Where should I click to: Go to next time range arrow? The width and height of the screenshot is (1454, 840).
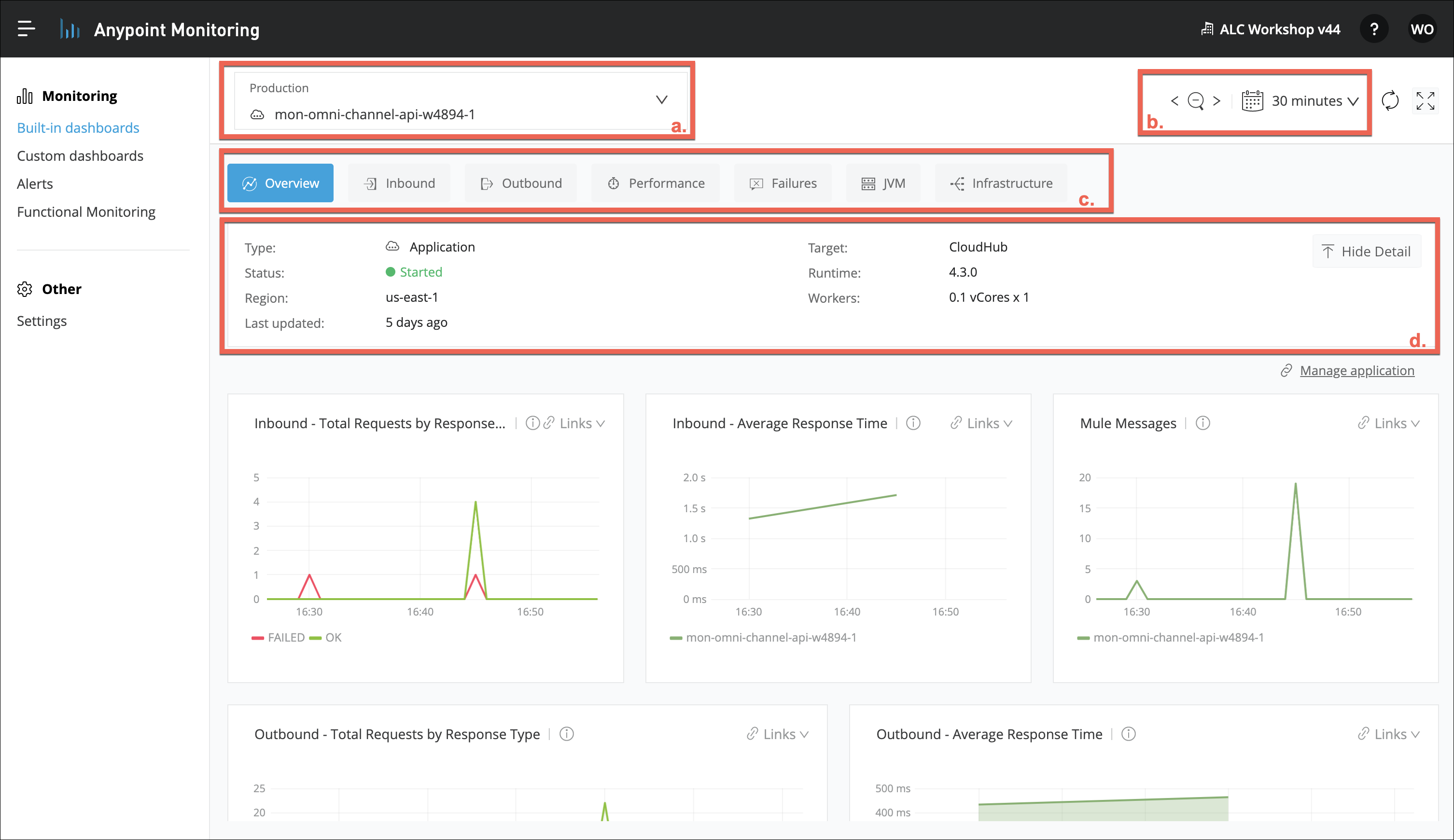pos(1216,101)
